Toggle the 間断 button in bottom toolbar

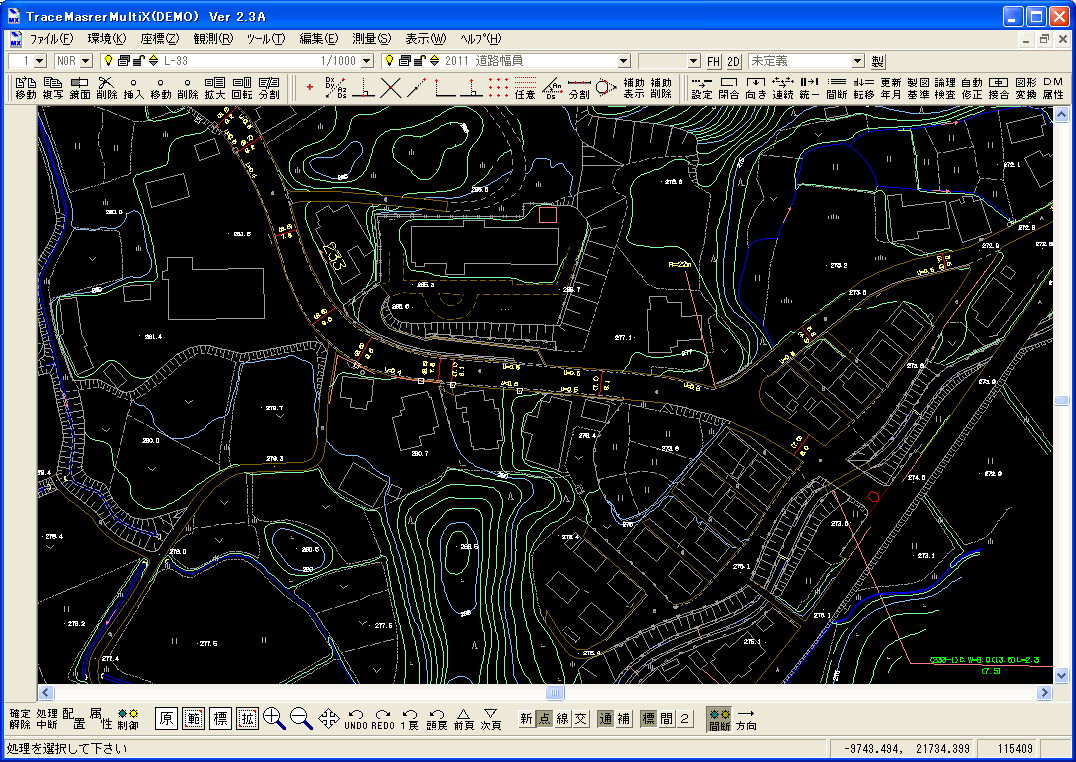coord(719,719)
